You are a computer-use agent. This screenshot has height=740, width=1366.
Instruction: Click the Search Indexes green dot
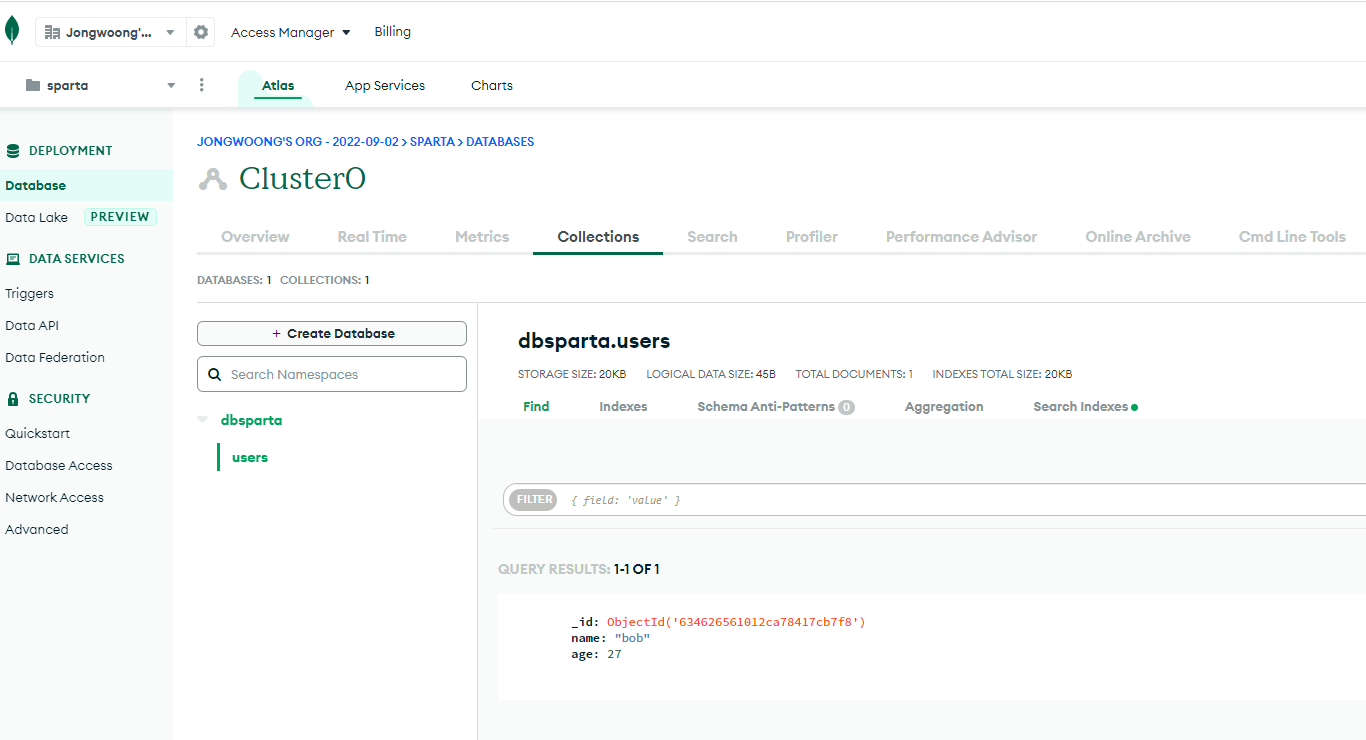click(x=1134, y=407)
